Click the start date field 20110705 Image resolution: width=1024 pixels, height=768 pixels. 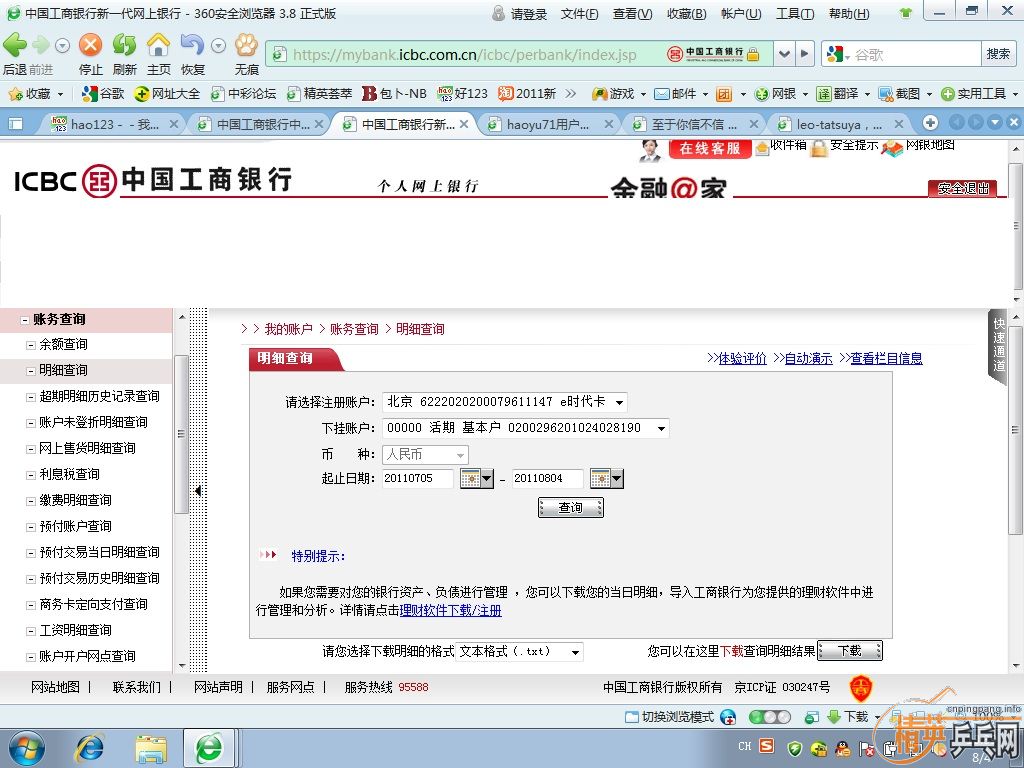(417, 479)
